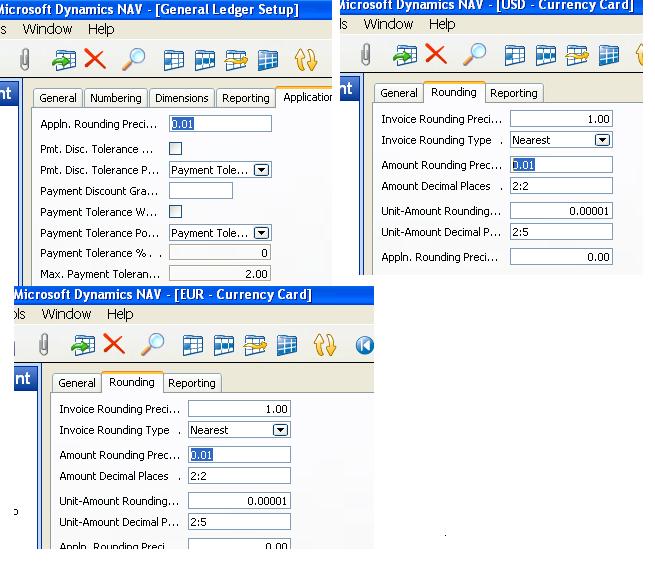Click Max. Payment Tolerance field showing 2.00
Image resolution: width=655 pixels, height=570 pixels.
click(220, 274)
